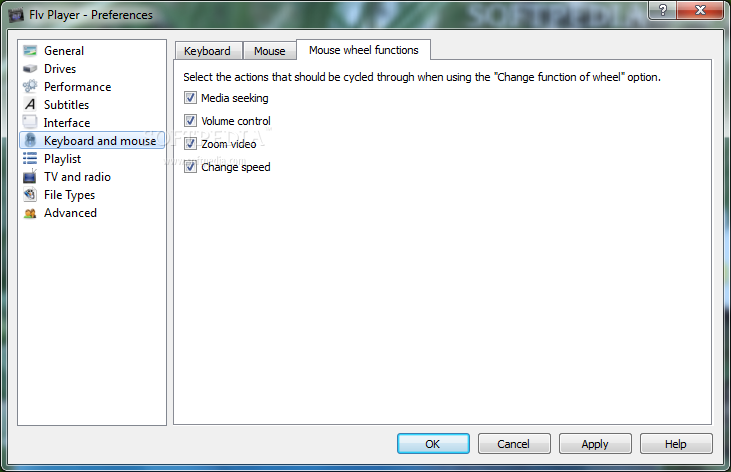Choose the Subtitles letter A icon

[30, 104]
